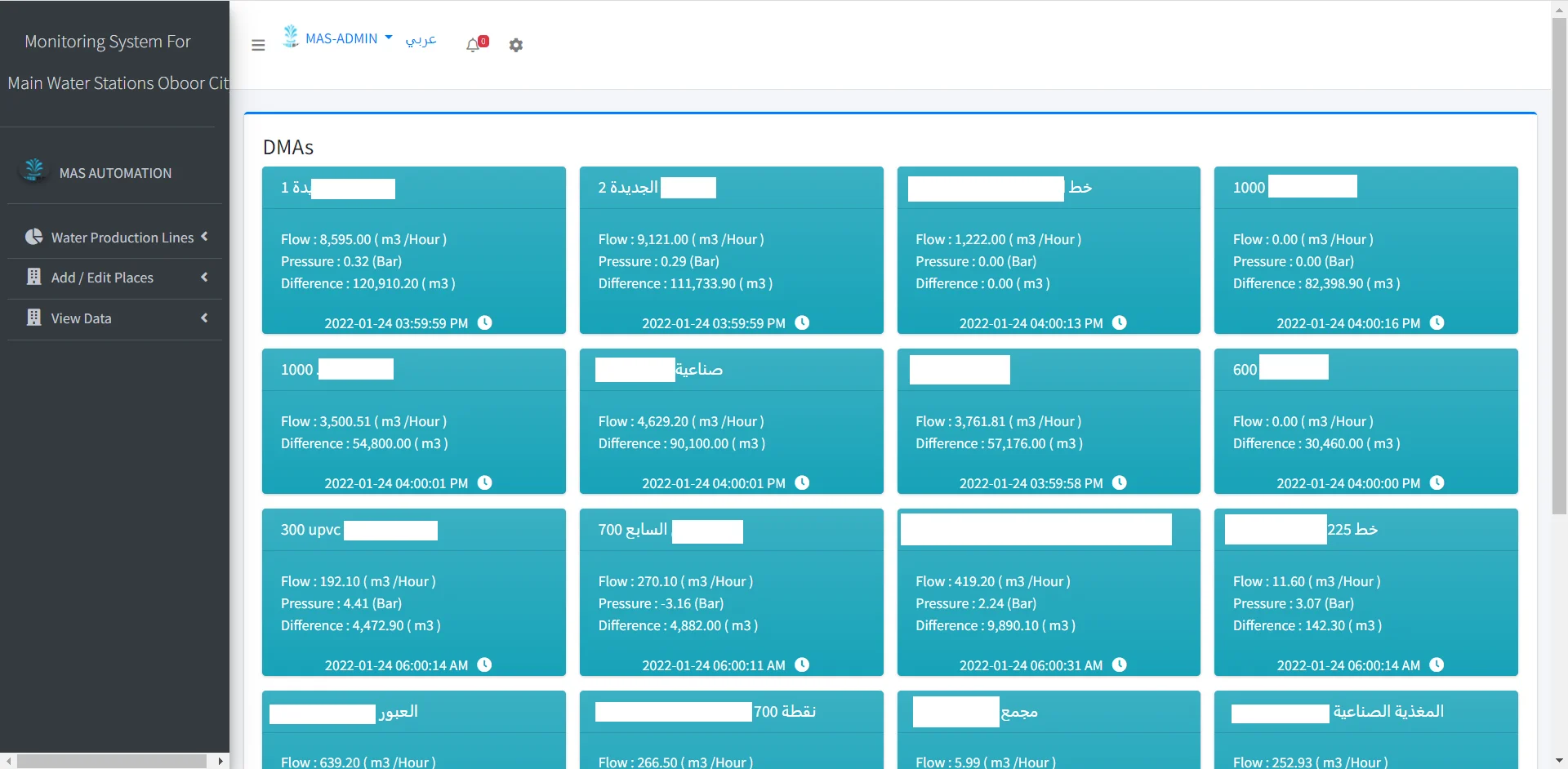This screenshot has width=1568, height=769.
Task: Click the clock icon next to 2022-01-24 04:00:00 PM
Action: 1437,482
